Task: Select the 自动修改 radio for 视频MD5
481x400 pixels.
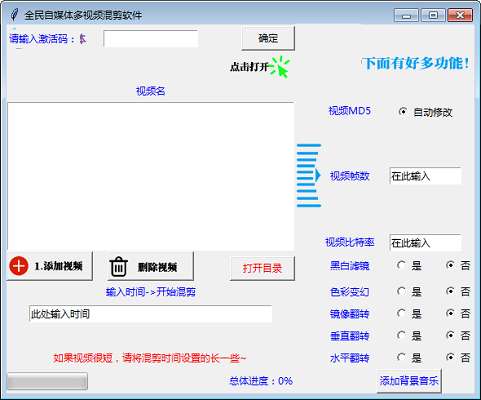Action: (403, 112)
